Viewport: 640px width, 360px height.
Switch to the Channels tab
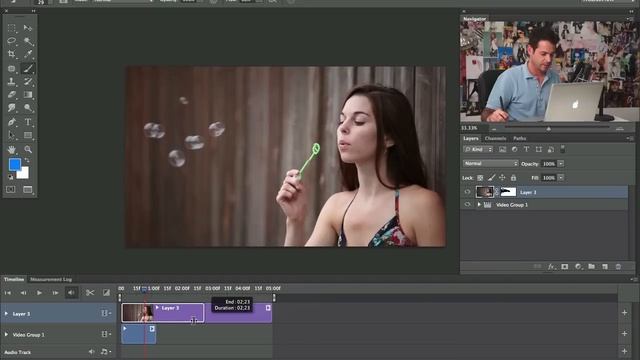click(496, 139)
